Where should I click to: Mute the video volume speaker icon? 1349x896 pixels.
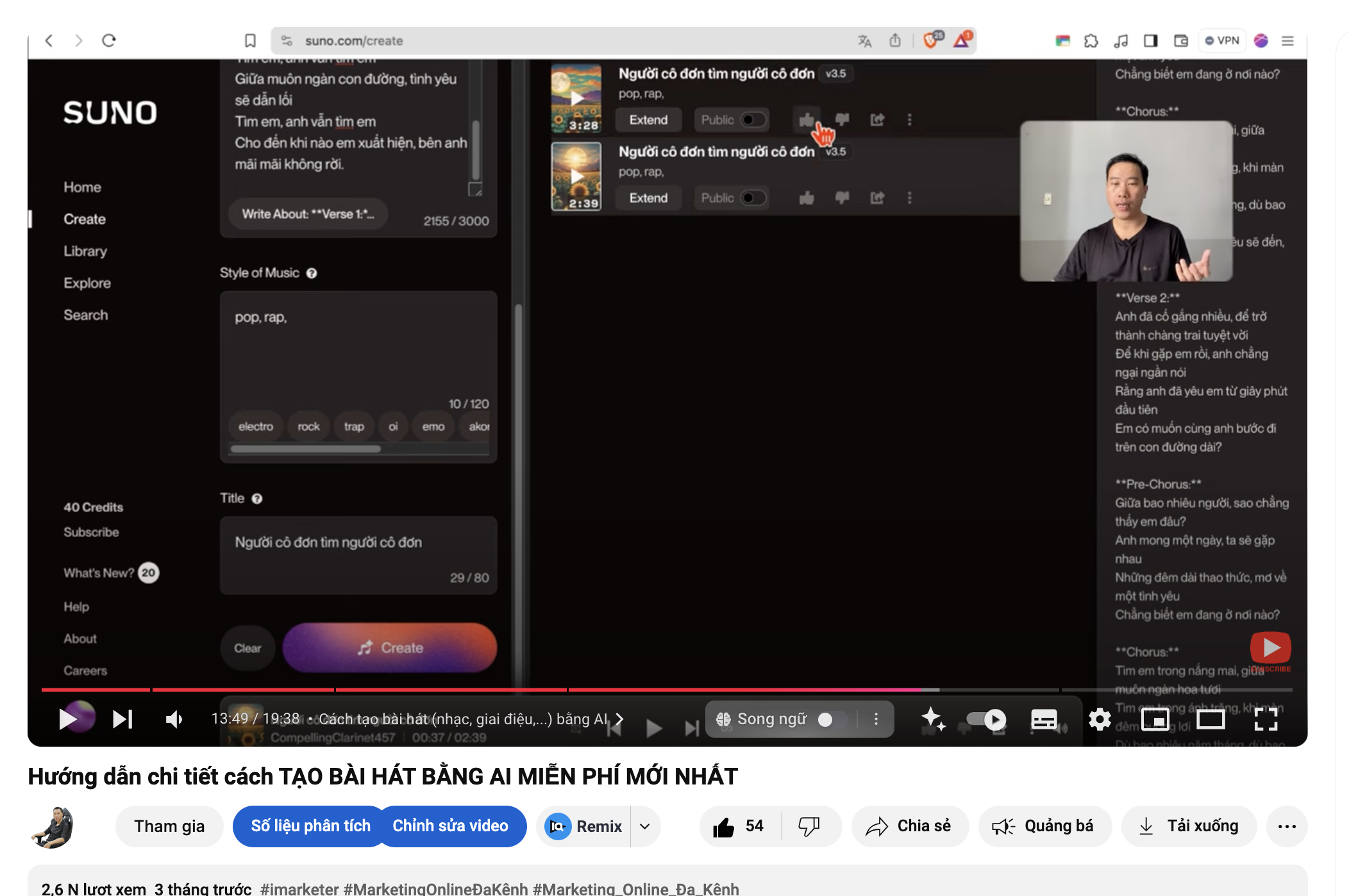coord(174,719)
